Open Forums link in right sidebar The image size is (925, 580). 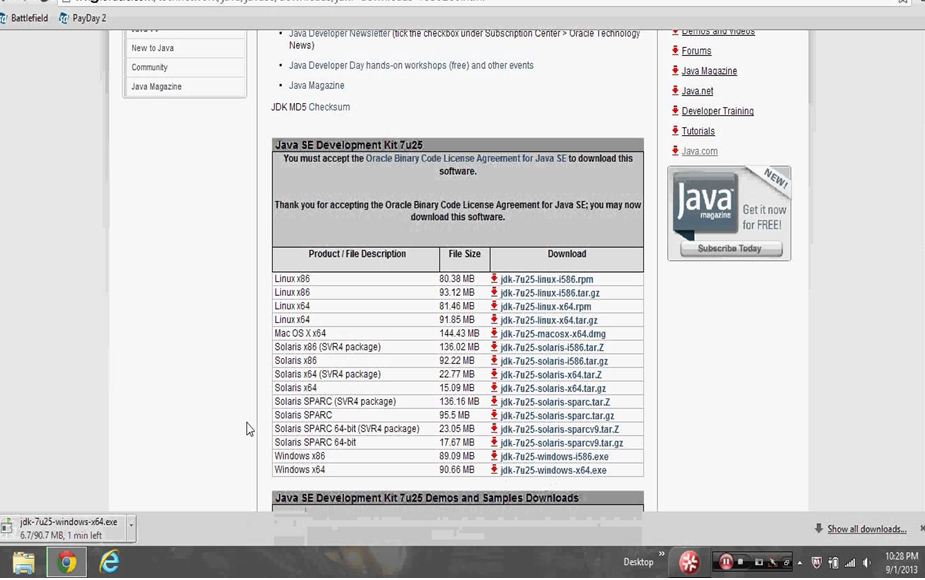pos(696,51)
